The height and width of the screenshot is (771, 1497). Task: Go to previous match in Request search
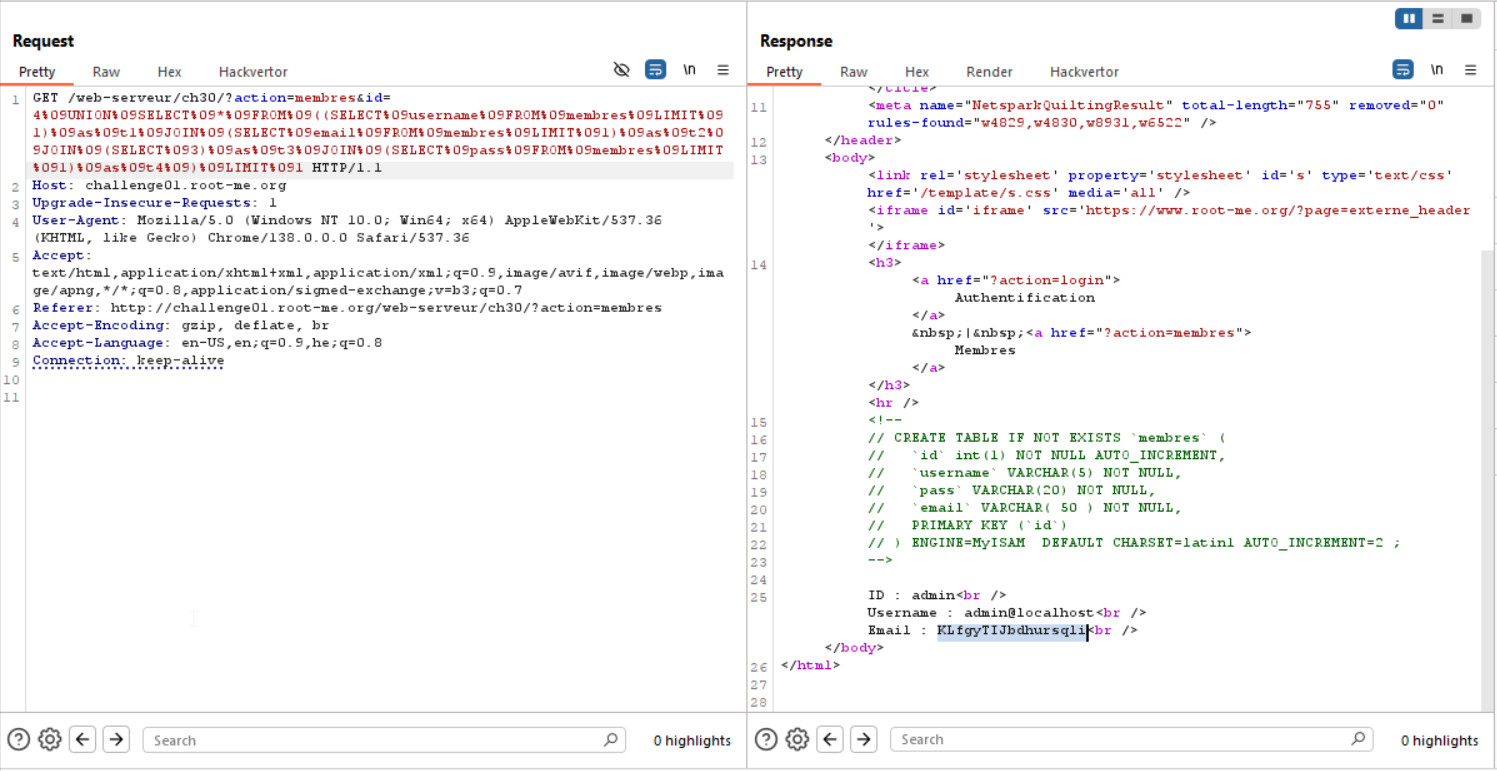pyautogui.click(x=83, y=739)
